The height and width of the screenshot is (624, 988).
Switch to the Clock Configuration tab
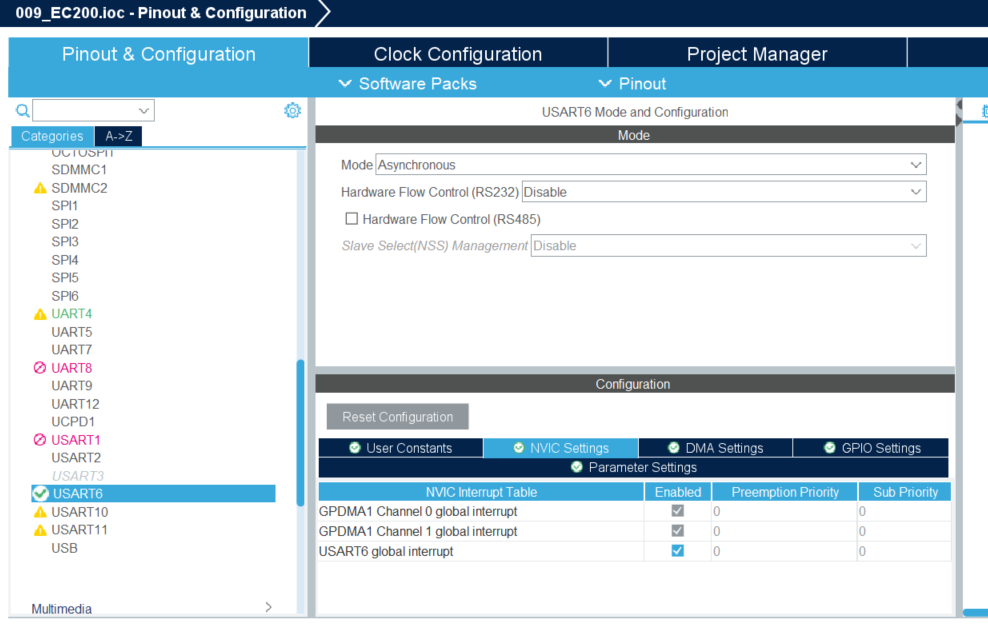[x=458, y=53]
